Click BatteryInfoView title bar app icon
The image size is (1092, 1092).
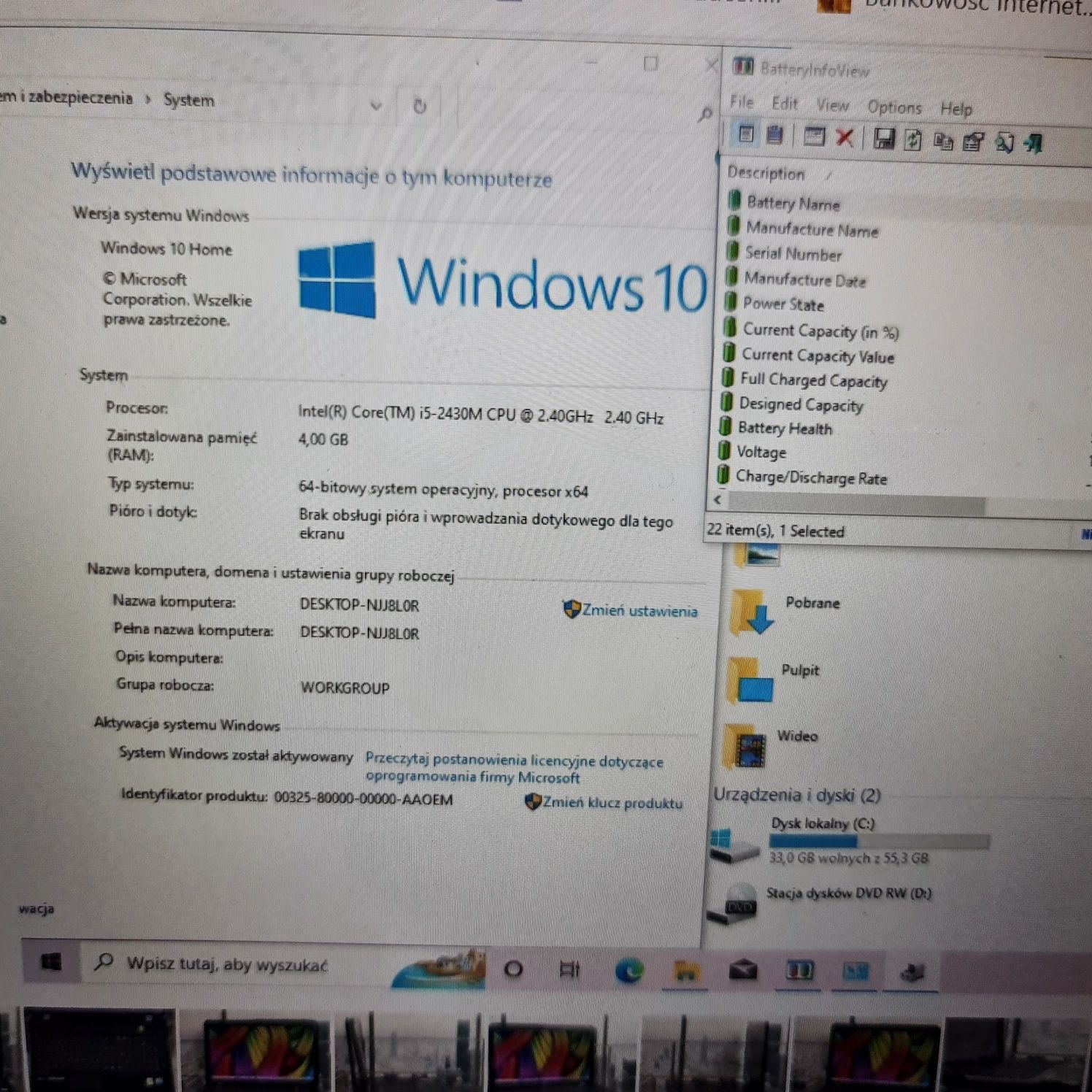coord(743,66)
